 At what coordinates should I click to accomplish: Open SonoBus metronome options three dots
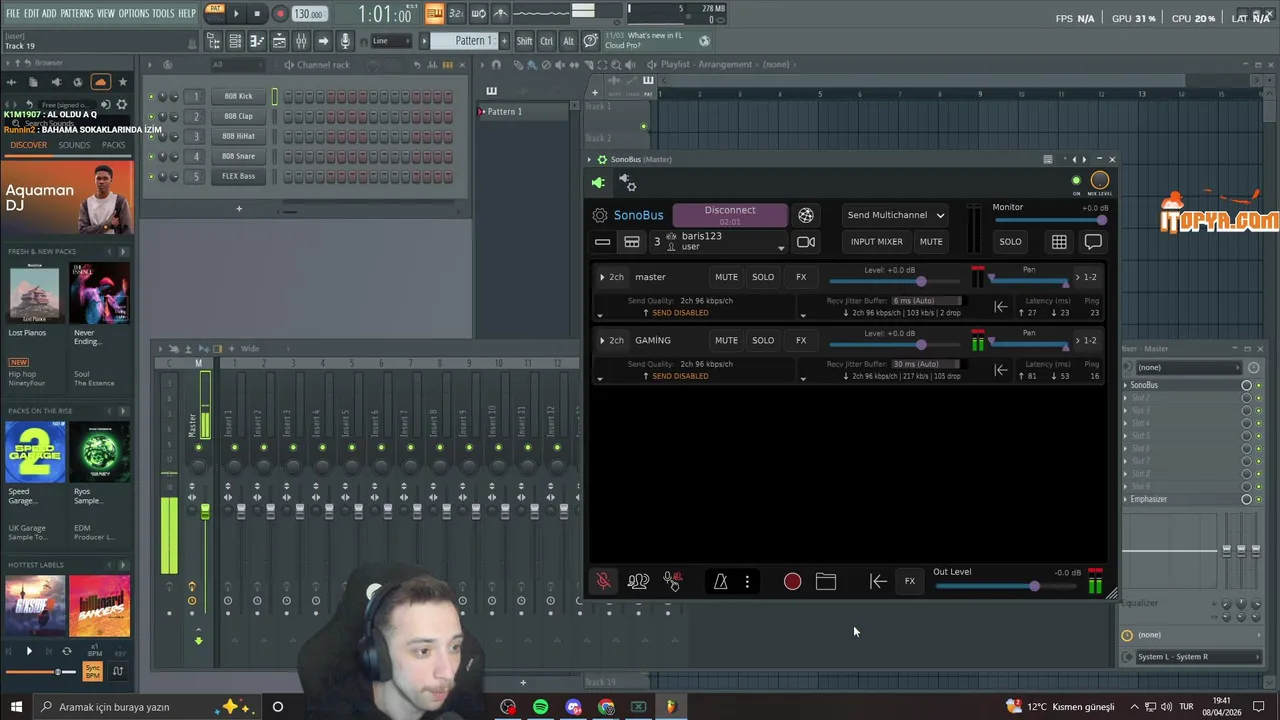[747, 581]
